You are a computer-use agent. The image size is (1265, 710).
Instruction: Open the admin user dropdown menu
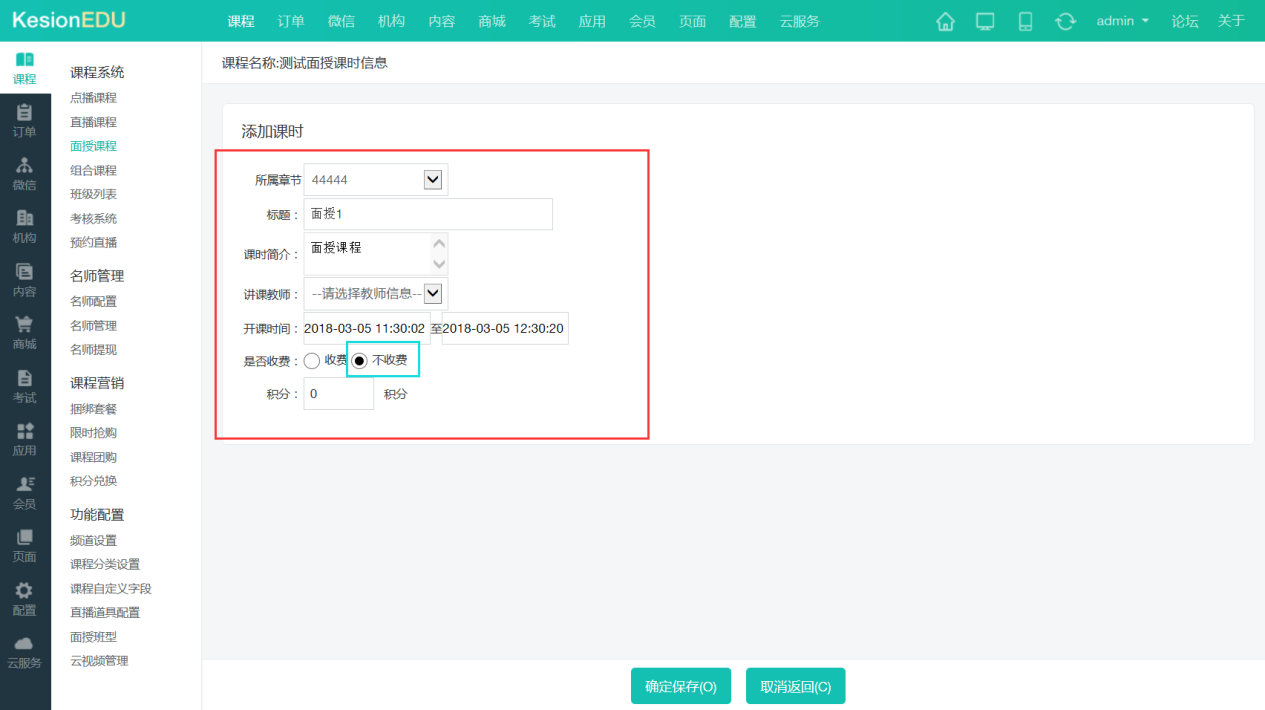point(1122,21)
